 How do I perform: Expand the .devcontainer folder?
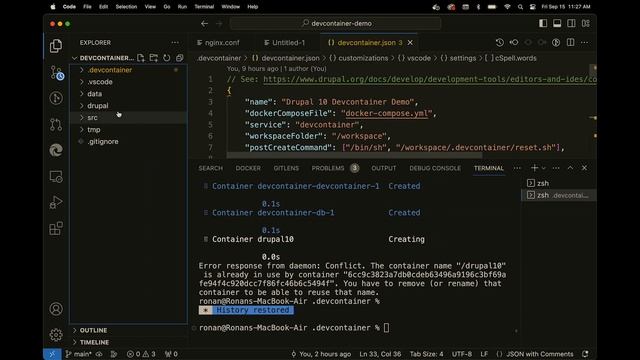point(129,70)
